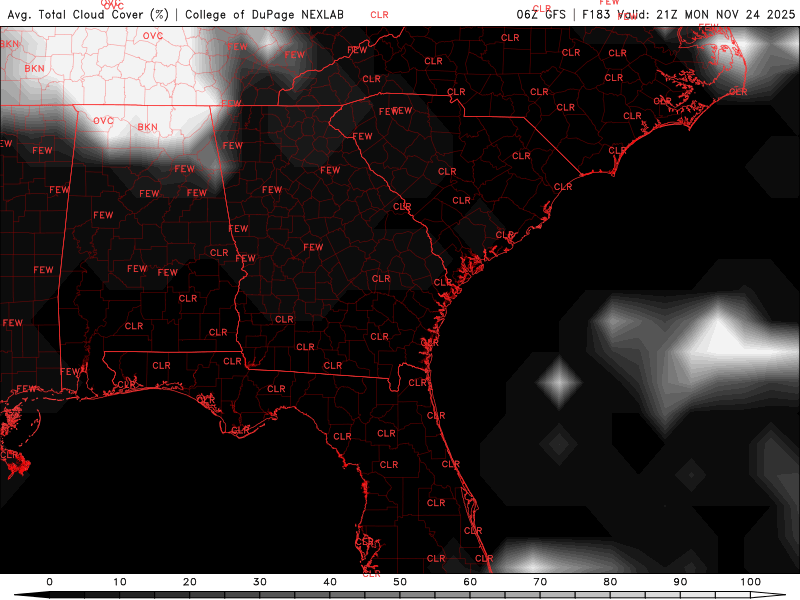This screenshot has width=800, height=600.
Task: Click the diamond-shaped cloud patch east of Florida
Action: coord(559,382)
